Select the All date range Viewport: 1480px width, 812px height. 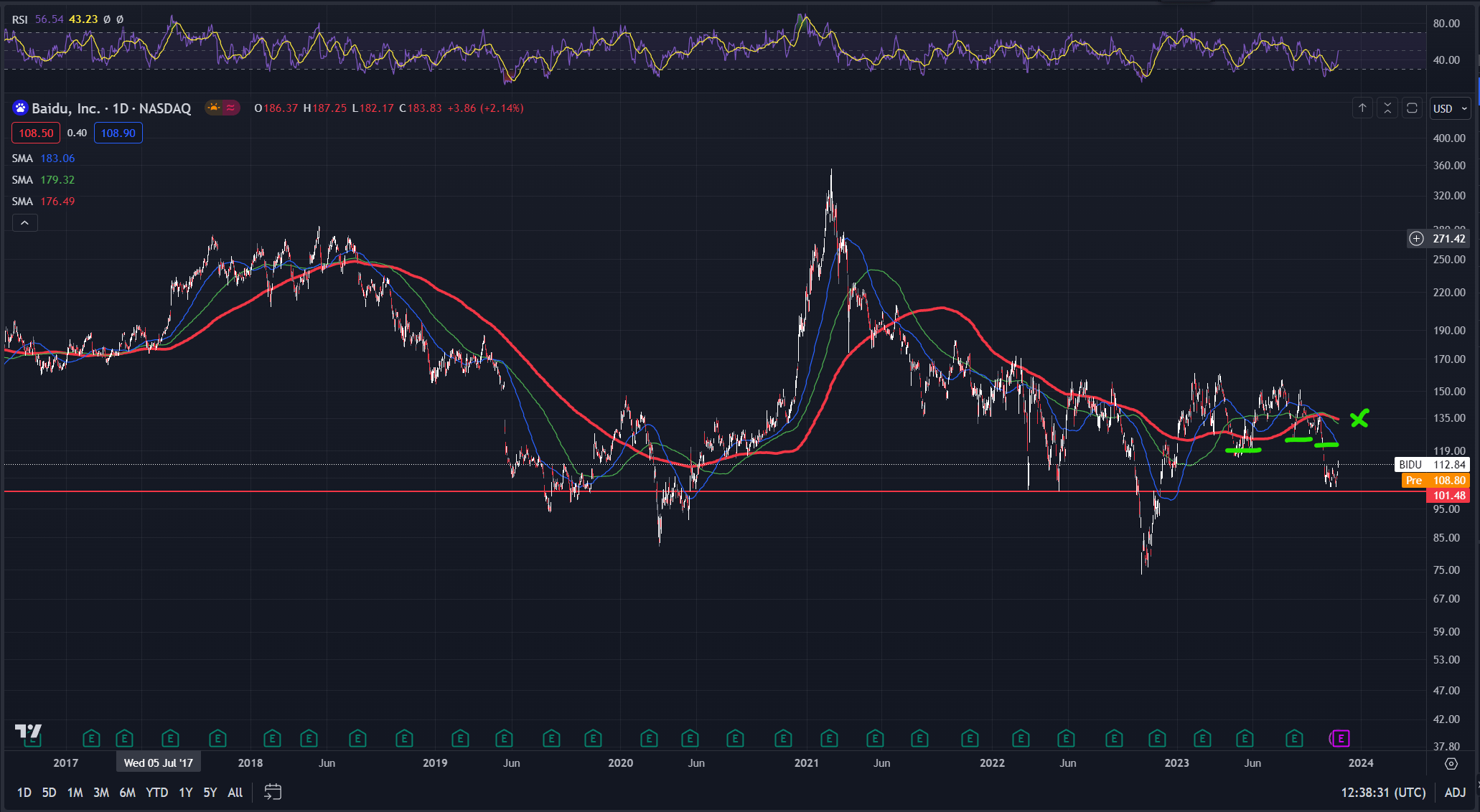coord(235,793)
